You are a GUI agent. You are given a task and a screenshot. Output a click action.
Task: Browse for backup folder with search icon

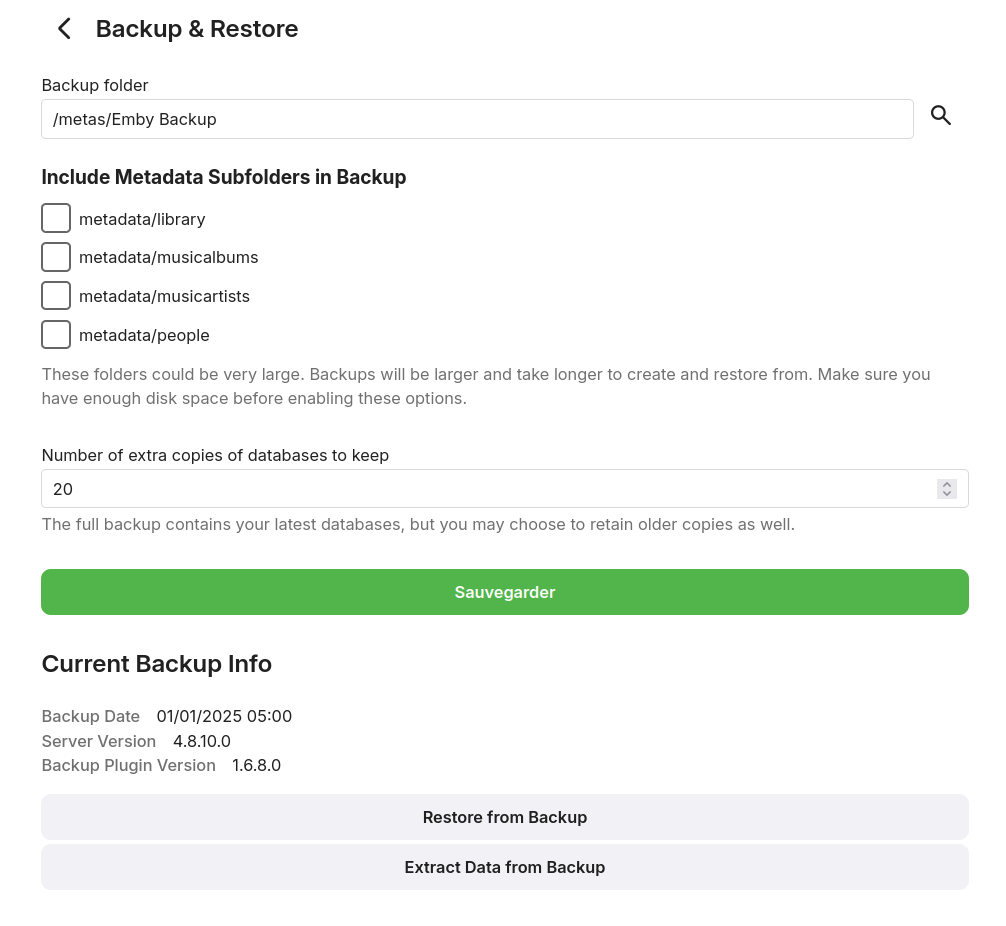[941, 116]
